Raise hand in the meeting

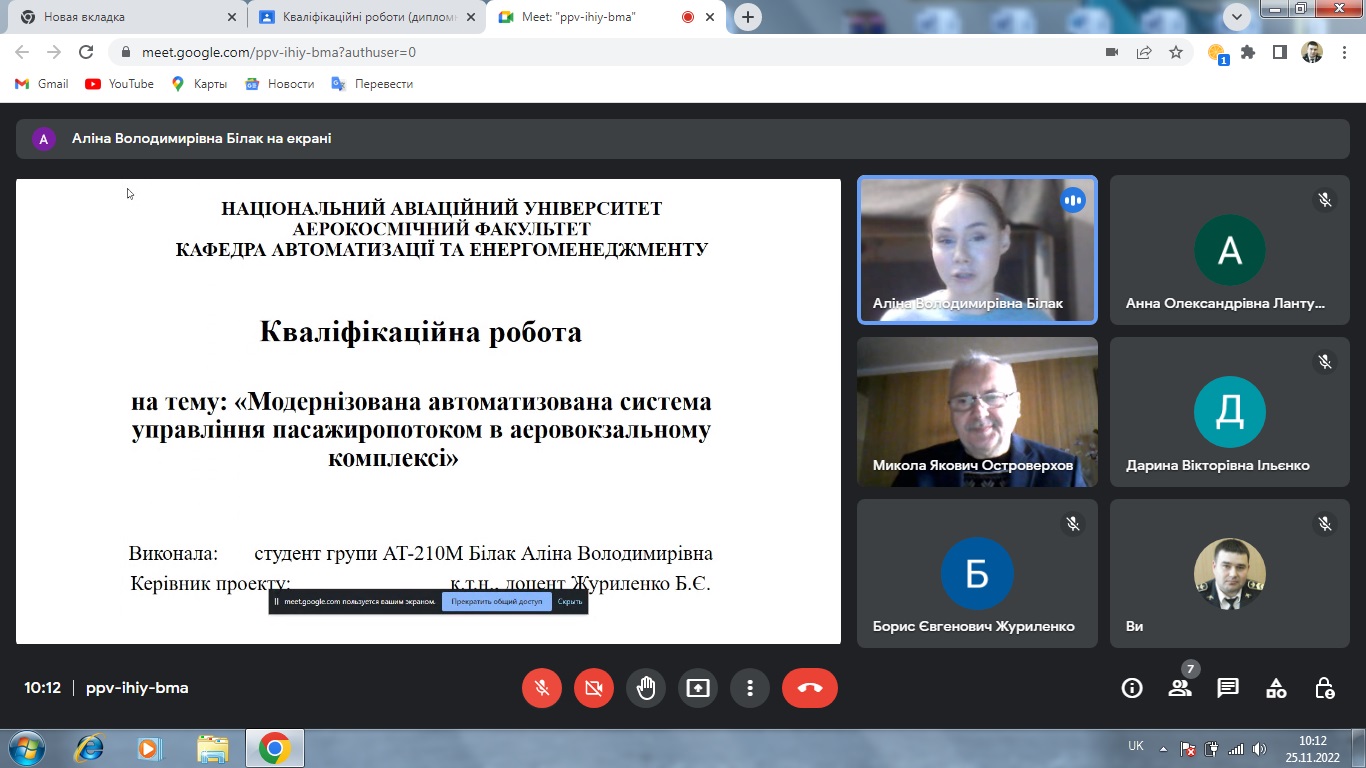(646, 688)
